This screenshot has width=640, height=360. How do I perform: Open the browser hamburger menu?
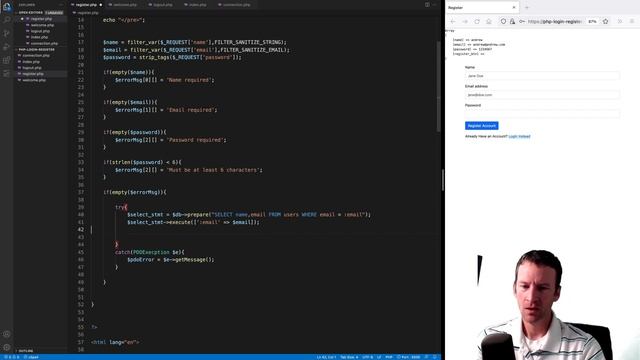click(x=632, y=21)
